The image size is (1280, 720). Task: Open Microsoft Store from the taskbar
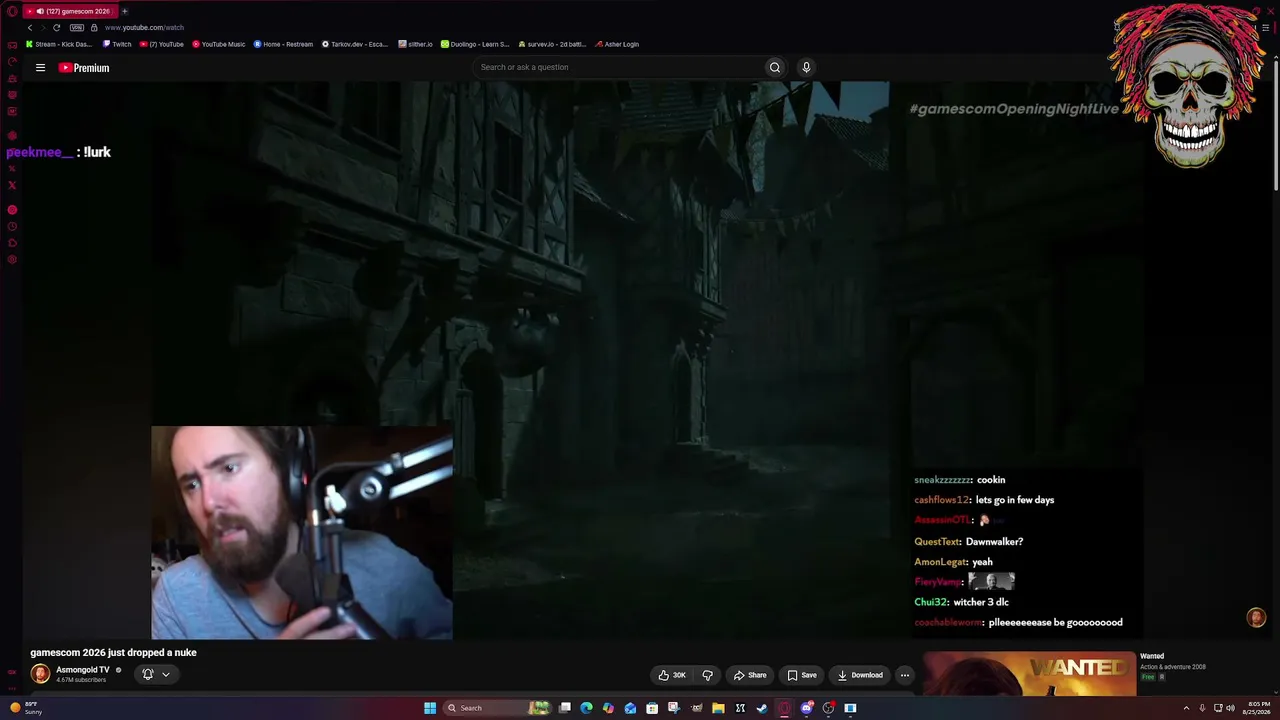tap(652, 708)
